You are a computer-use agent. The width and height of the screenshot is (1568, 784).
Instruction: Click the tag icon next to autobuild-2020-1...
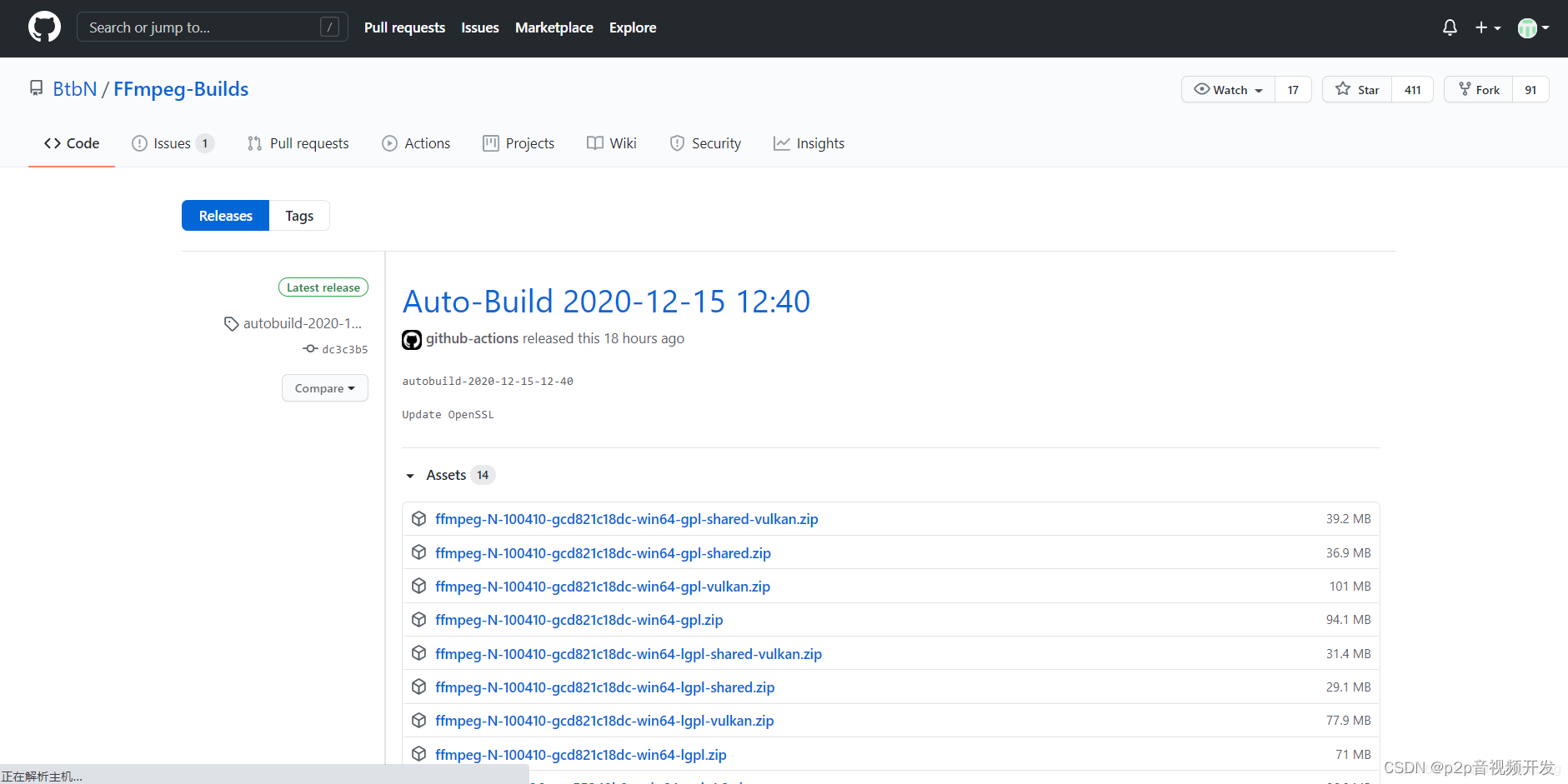click(231, 323)
